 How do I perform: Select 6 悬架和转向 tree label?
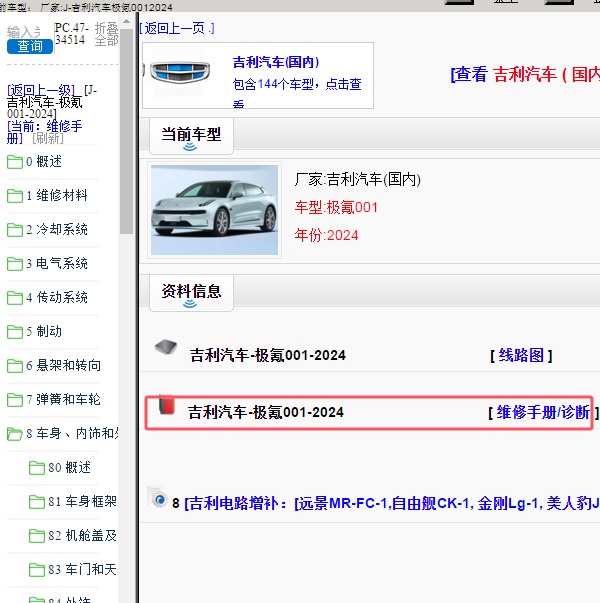(x=63, y=365)
